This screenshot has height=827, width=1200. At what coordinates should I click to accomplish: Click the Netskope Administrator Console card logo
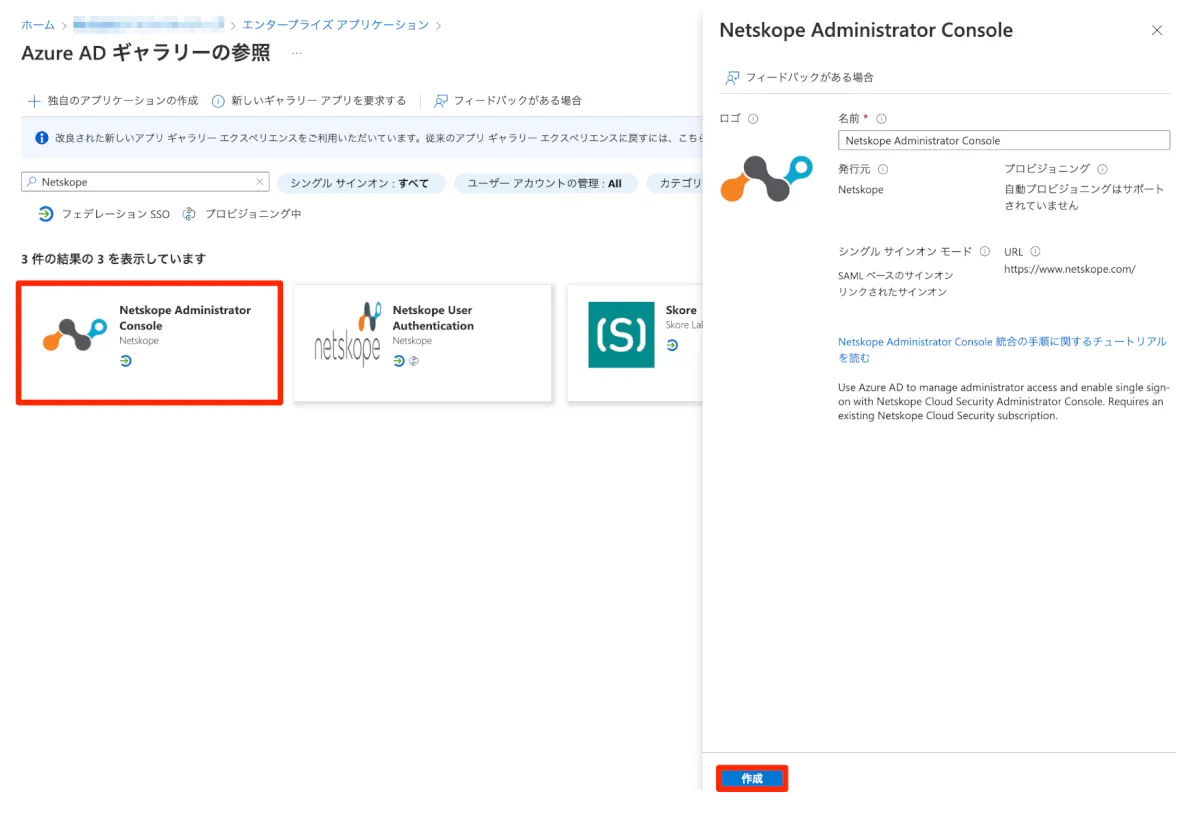point(75,335)
